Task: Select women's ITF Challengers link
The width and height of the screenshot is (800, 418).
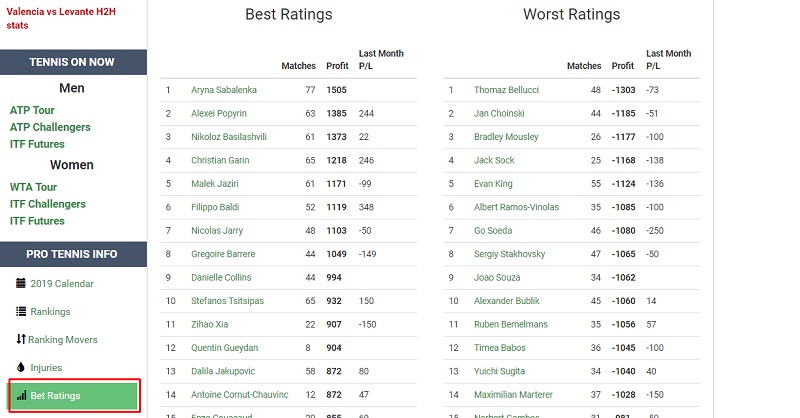Action: 48,204
